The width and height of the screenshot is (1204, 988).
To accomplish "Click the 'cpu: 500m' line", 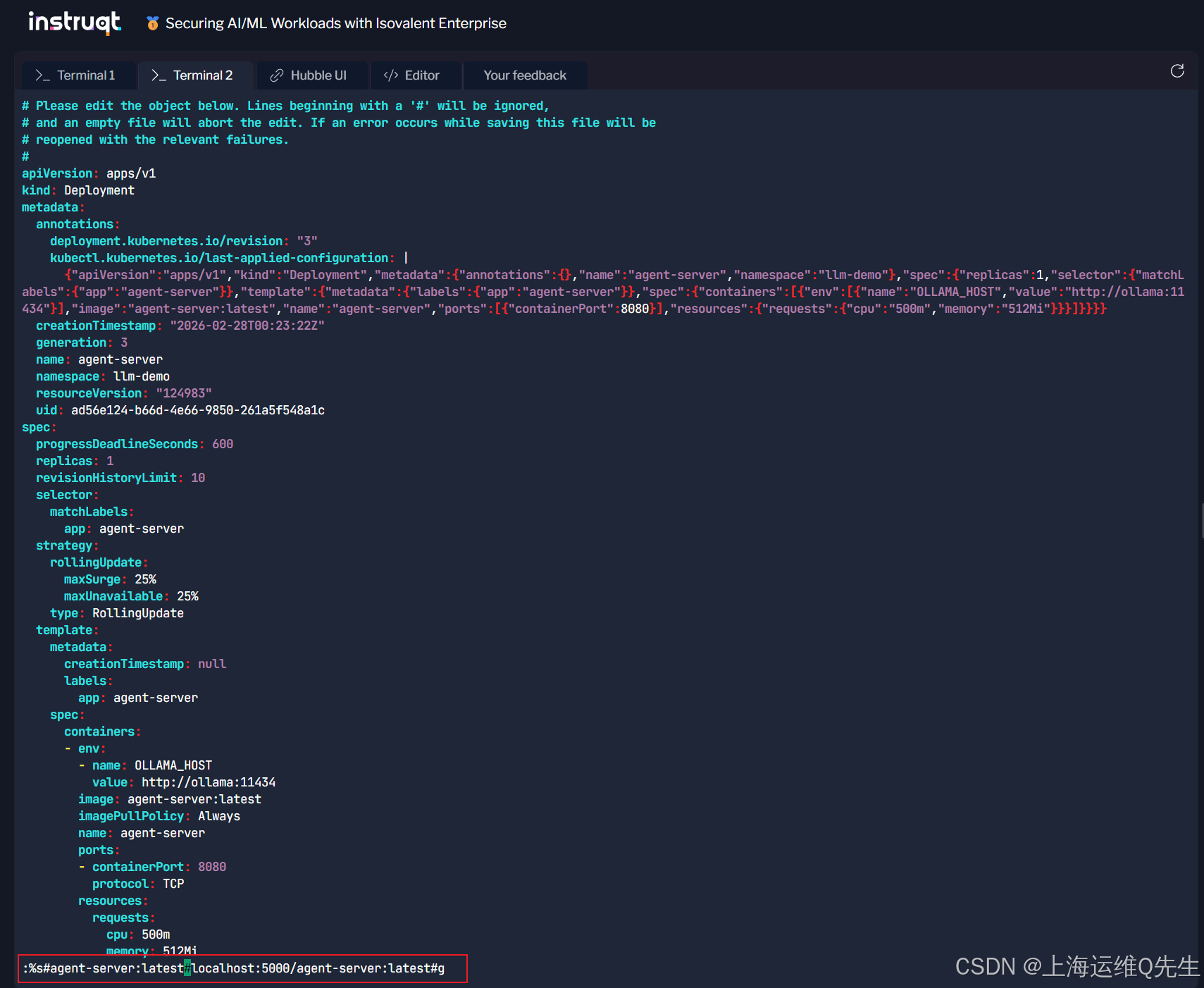I will [138, 934].
